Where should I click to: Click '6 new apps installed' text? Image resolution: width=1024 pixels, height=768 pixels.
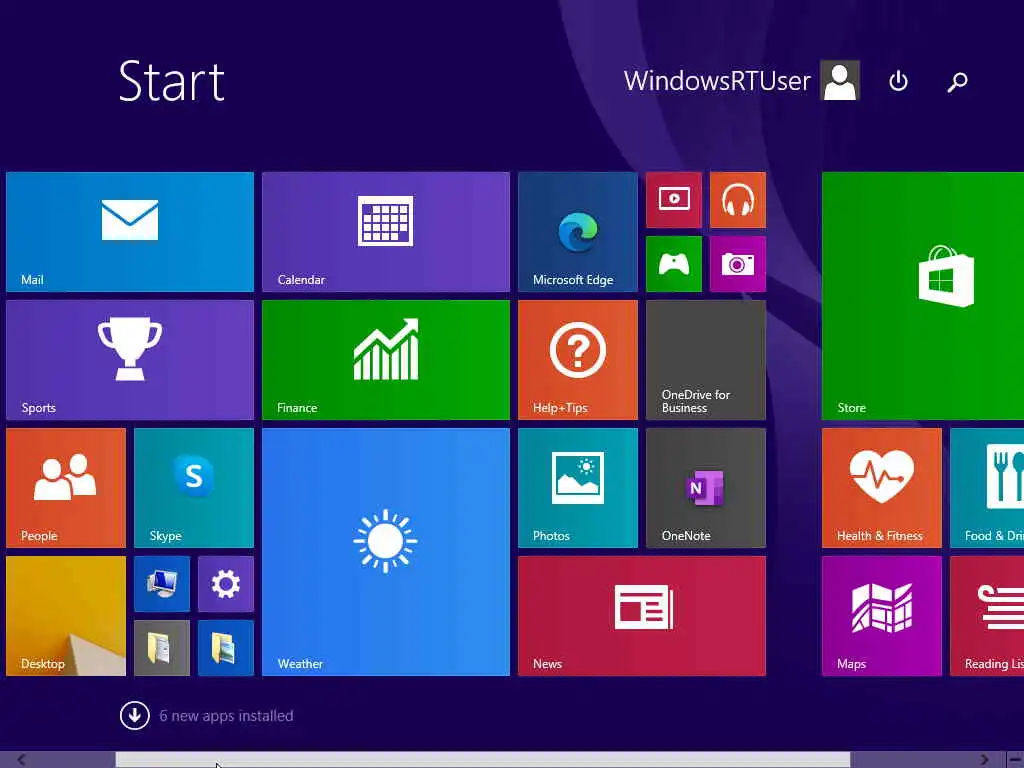pyautogui.click(x=226, y=716)
